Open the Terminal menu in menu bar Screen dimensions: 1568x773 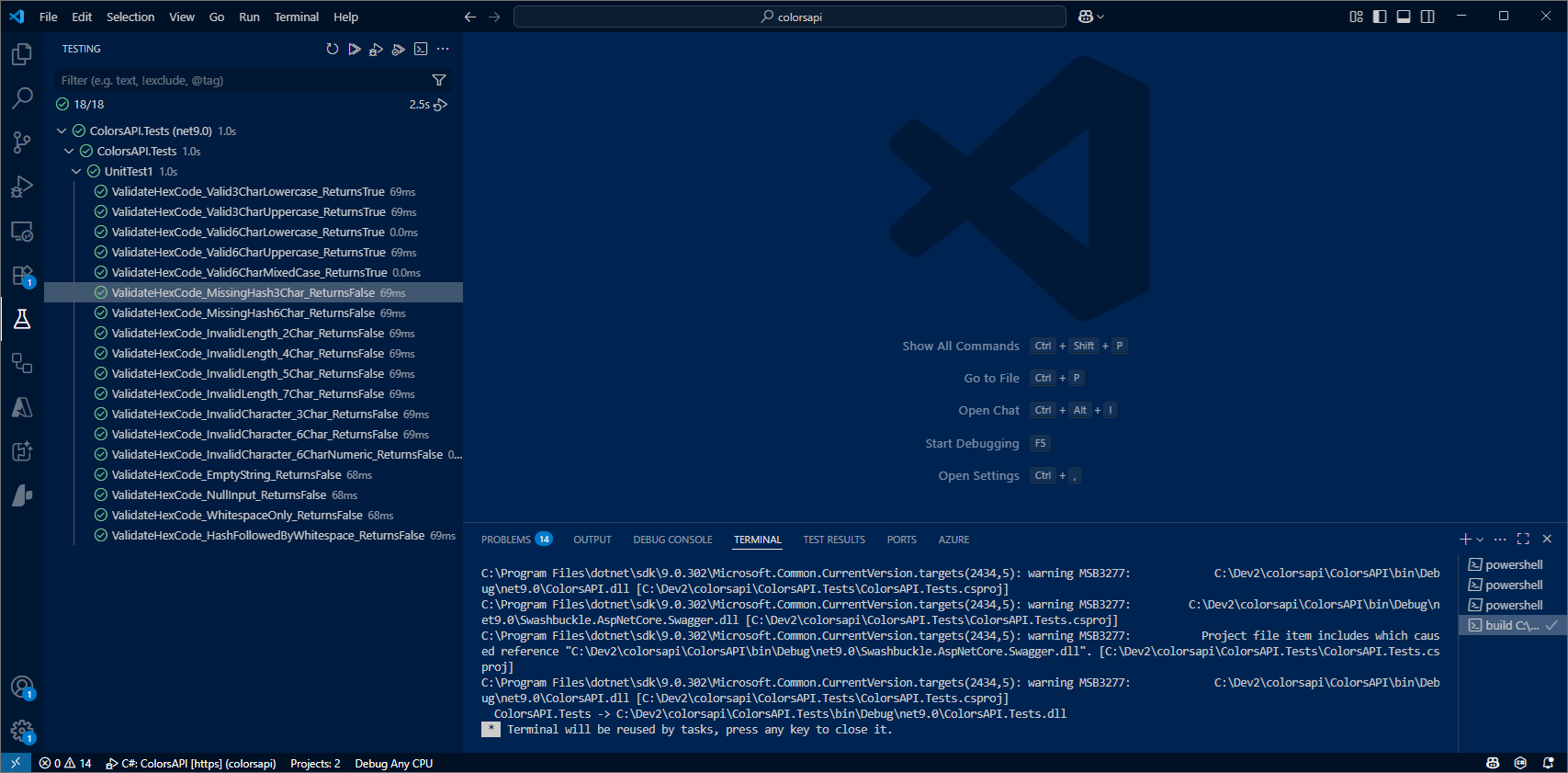click(296, 17)
